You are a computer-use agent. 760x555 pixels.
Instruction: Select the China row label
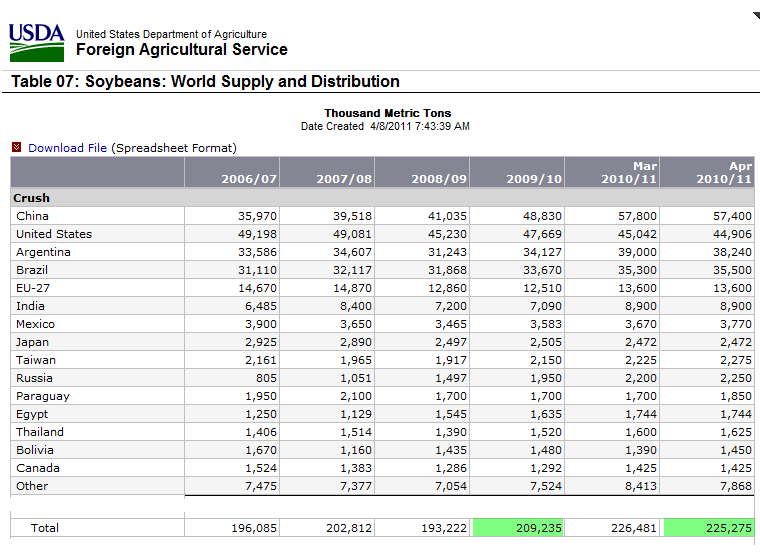(x=32, y=216)
